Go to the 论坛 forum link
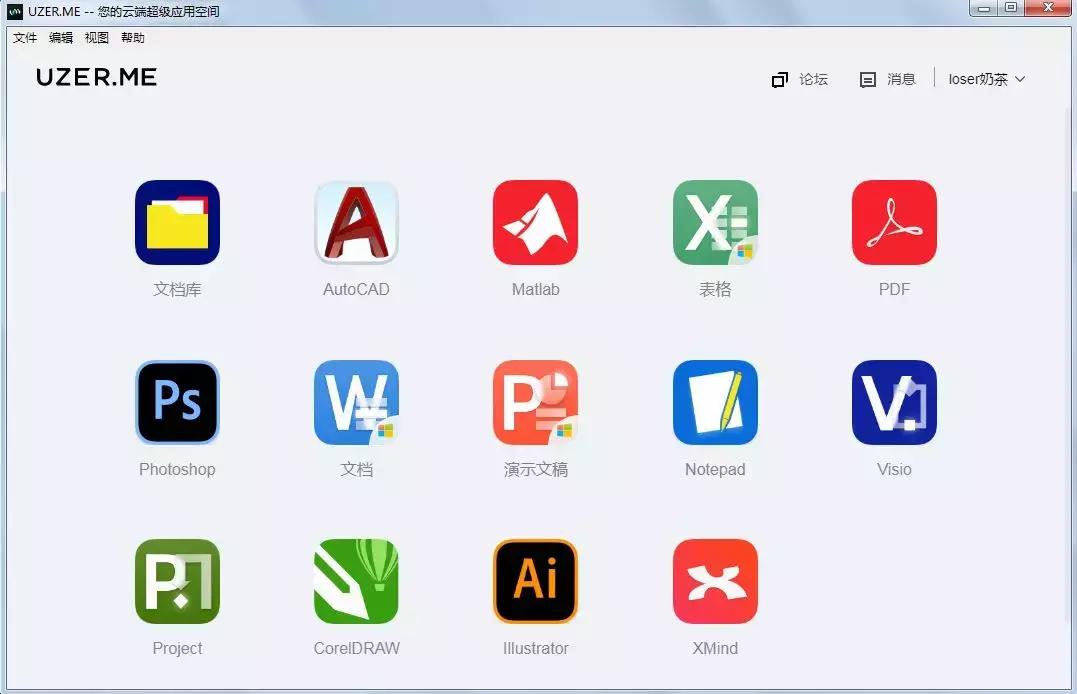 801,79
